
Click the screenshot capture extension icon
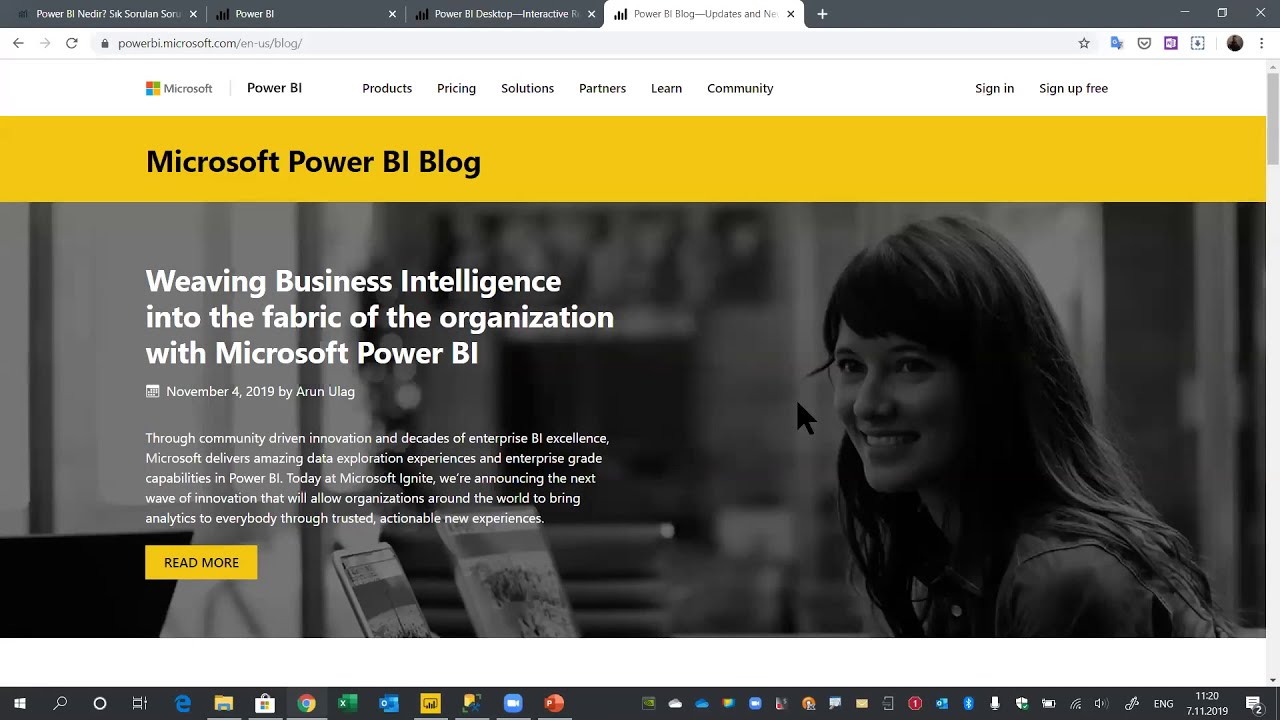(x=1198, y=43)
